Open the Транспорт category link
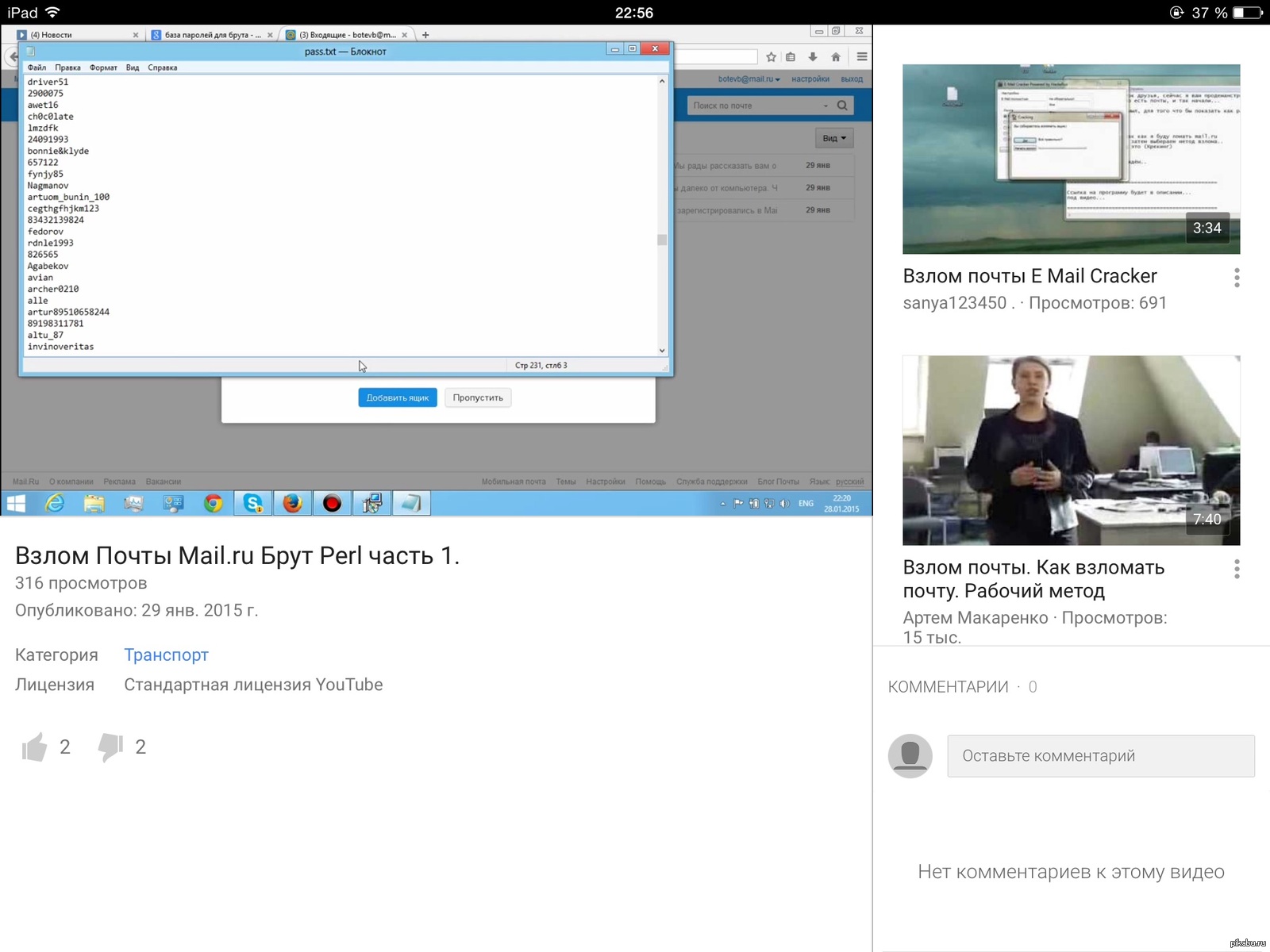Image resolution: width=1270 pixels, height=952 pixels. pos(166,654)
